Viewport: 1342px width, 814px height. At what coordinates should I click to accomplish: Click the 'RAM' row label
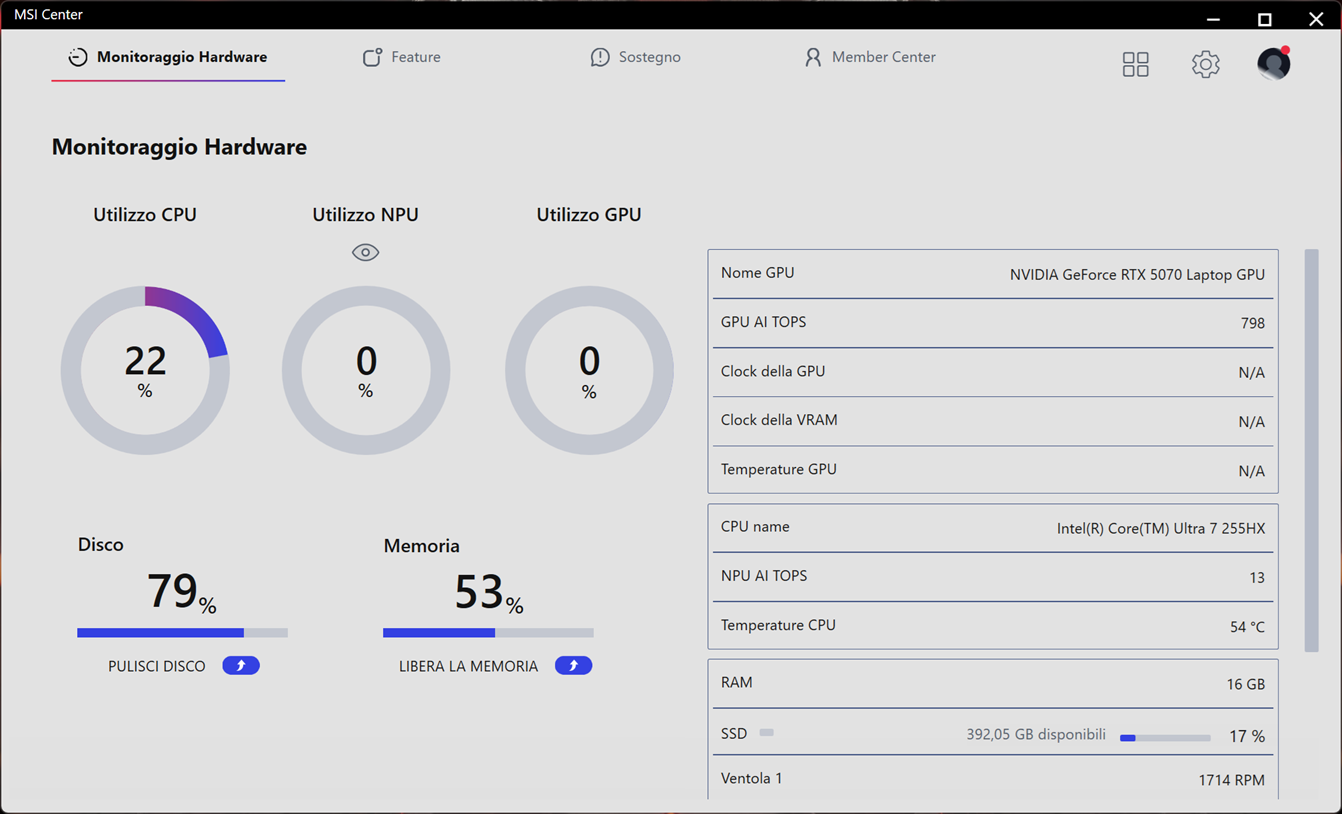click(x=737, y=682)
